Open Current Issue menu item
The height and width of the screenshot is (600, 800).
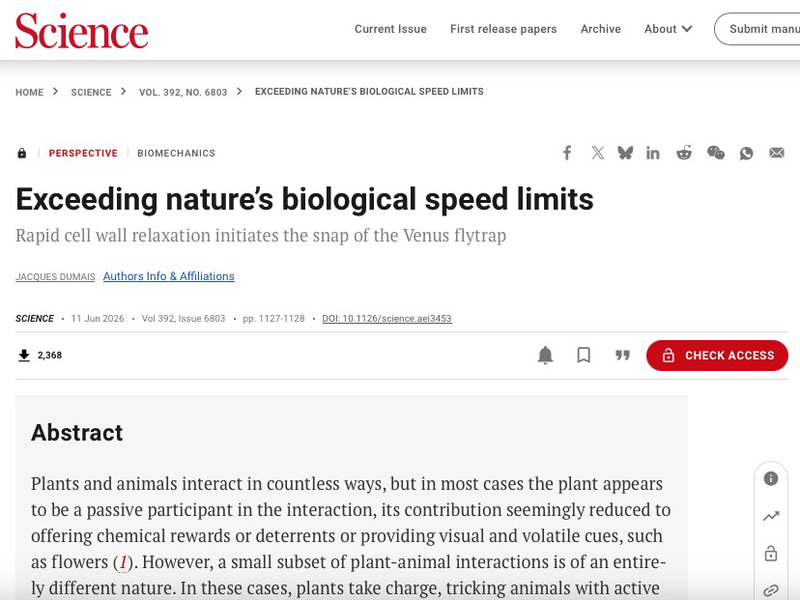[x=390, y=29]
